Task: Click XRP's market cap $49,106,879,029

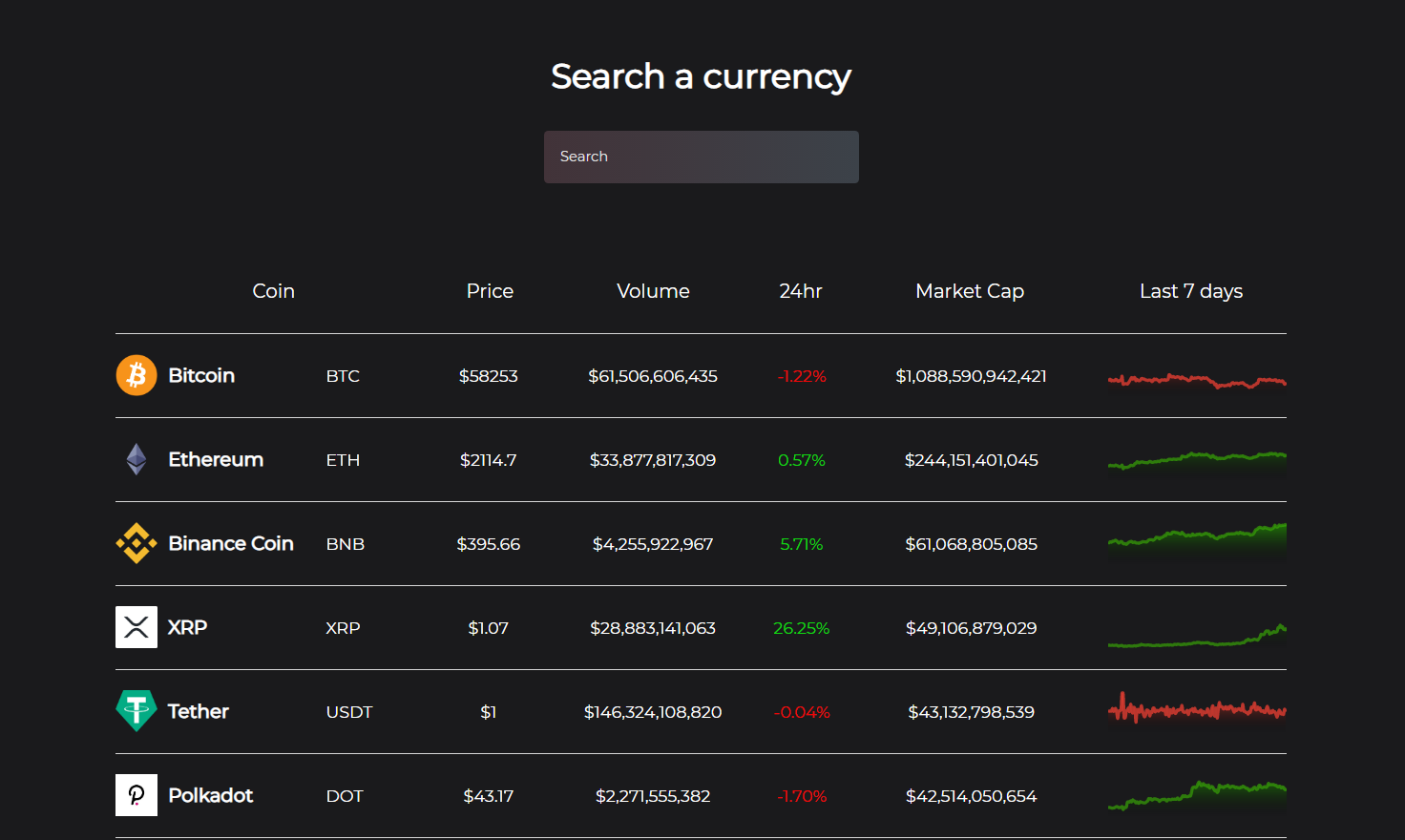Action: (972, 628)
